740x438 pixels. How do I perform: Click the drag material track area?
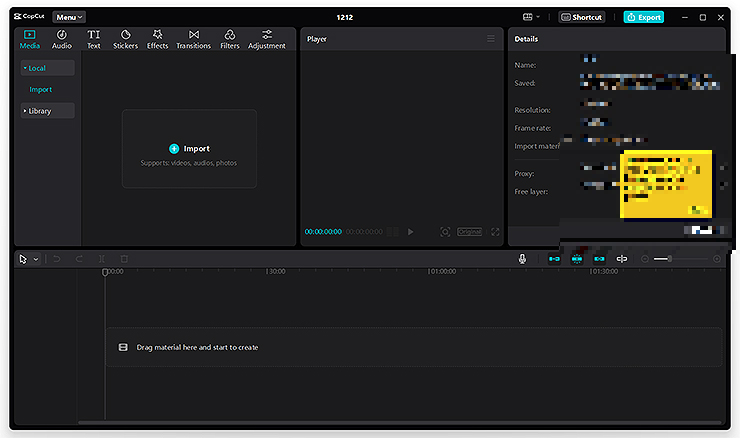click(x=414, y=347)
